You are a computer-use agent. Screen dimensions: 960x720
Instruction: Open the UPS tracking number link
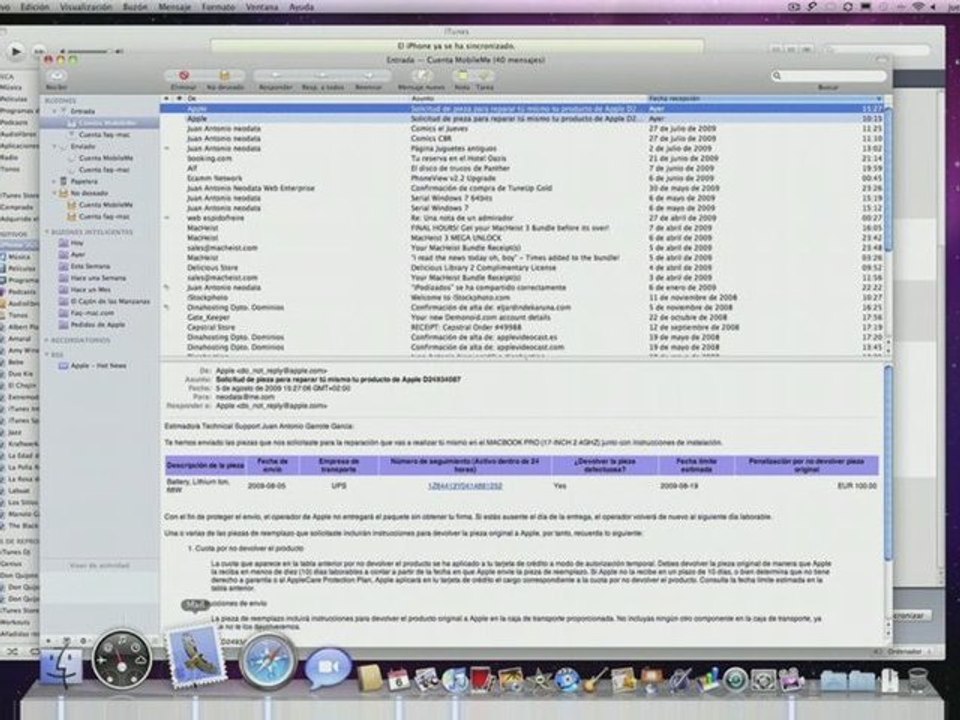coord(465,486)
